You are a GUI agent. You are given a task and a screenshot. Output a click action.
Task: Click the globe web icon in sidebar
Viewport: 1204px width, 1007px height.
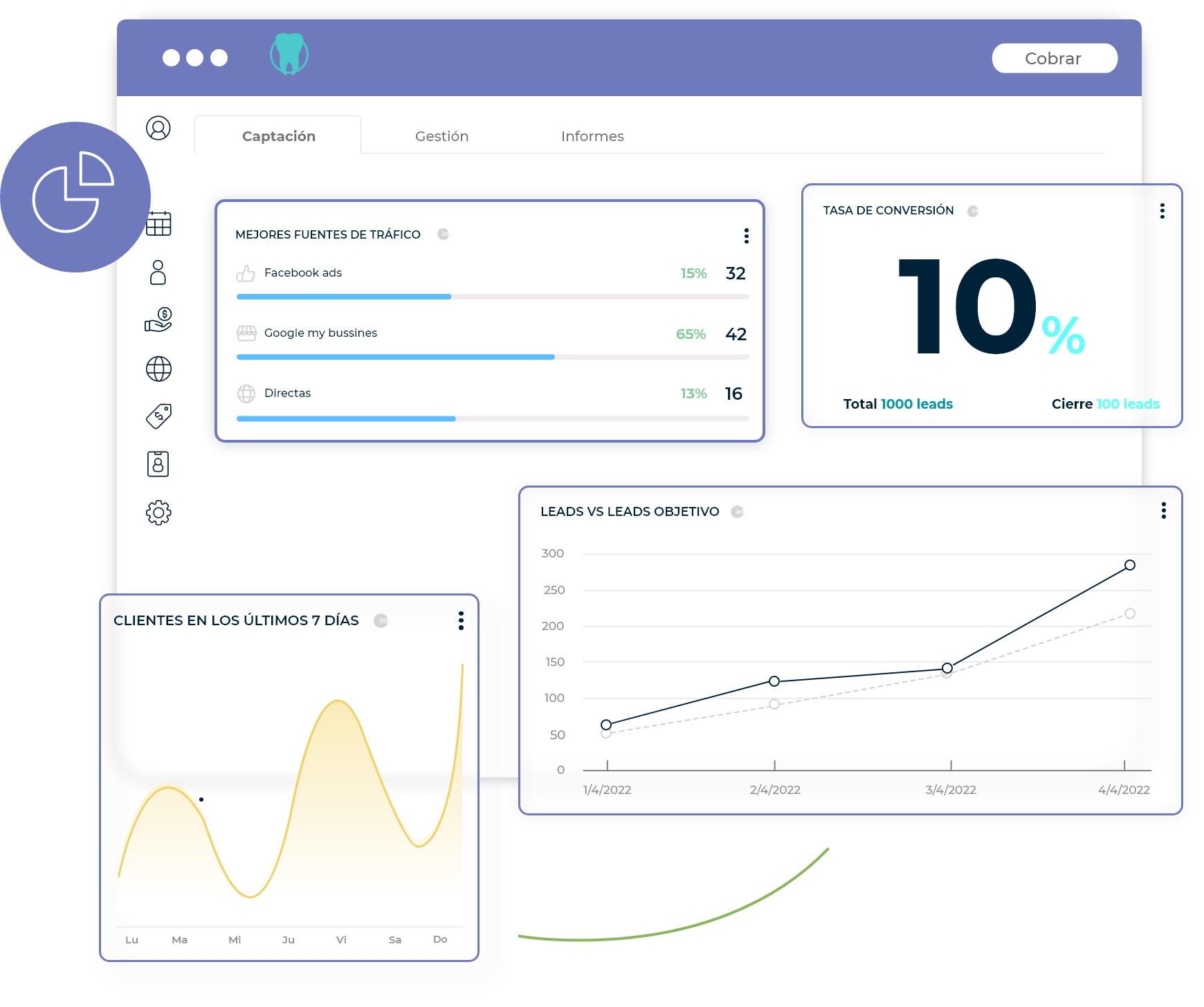[158, 369]
